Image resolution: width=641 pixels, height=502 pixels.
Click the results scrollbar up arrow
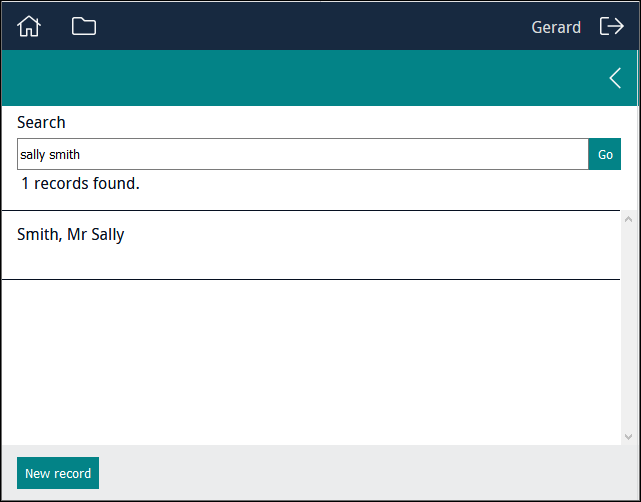tap(629, 220)
